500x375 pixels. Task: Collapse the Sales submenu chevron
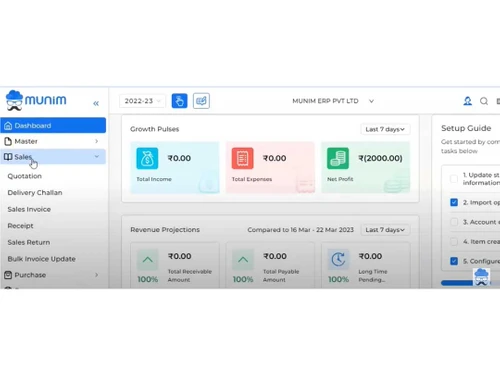point(97,156)
